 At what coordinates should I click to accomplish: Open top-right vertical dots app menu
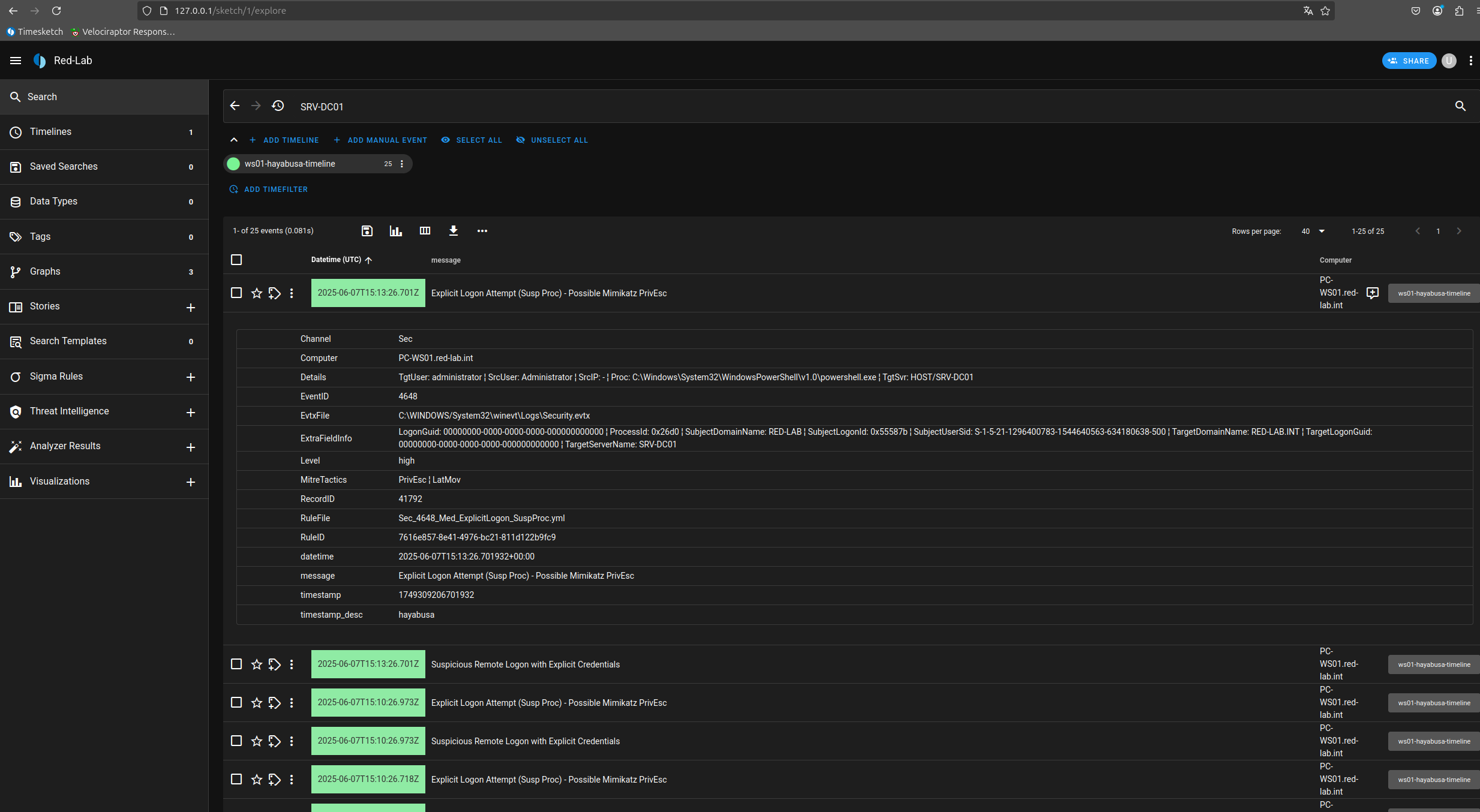click(x=1471, y=61)
